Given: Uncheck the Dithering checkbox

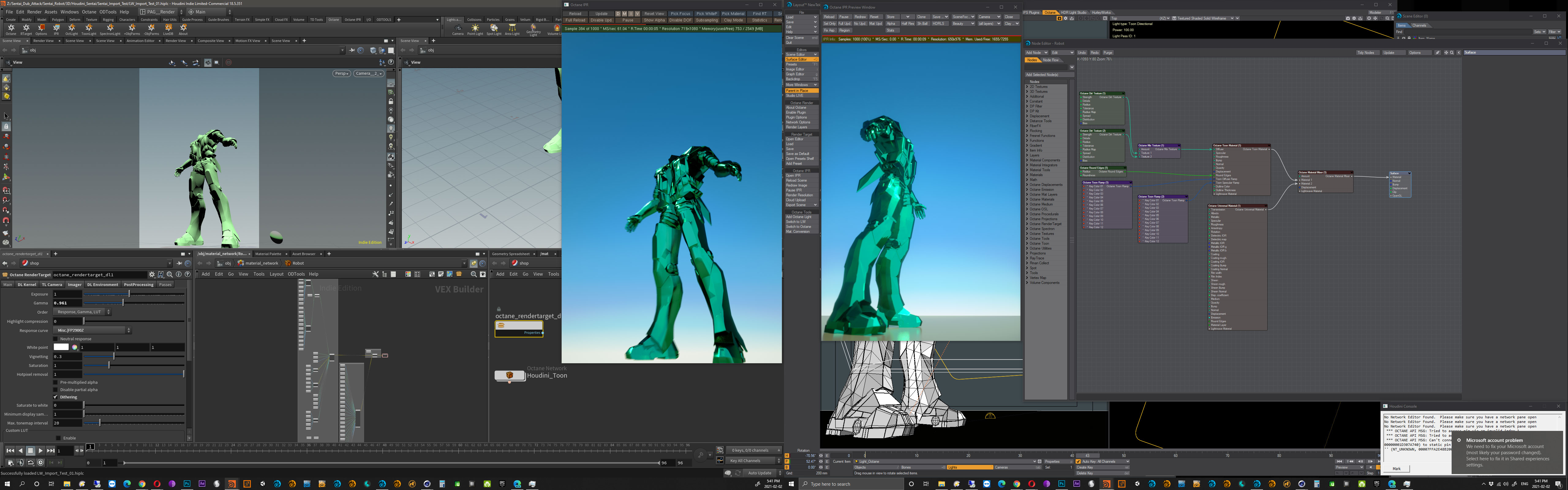Looking at the screenshot, I should [x=56, y=397].
